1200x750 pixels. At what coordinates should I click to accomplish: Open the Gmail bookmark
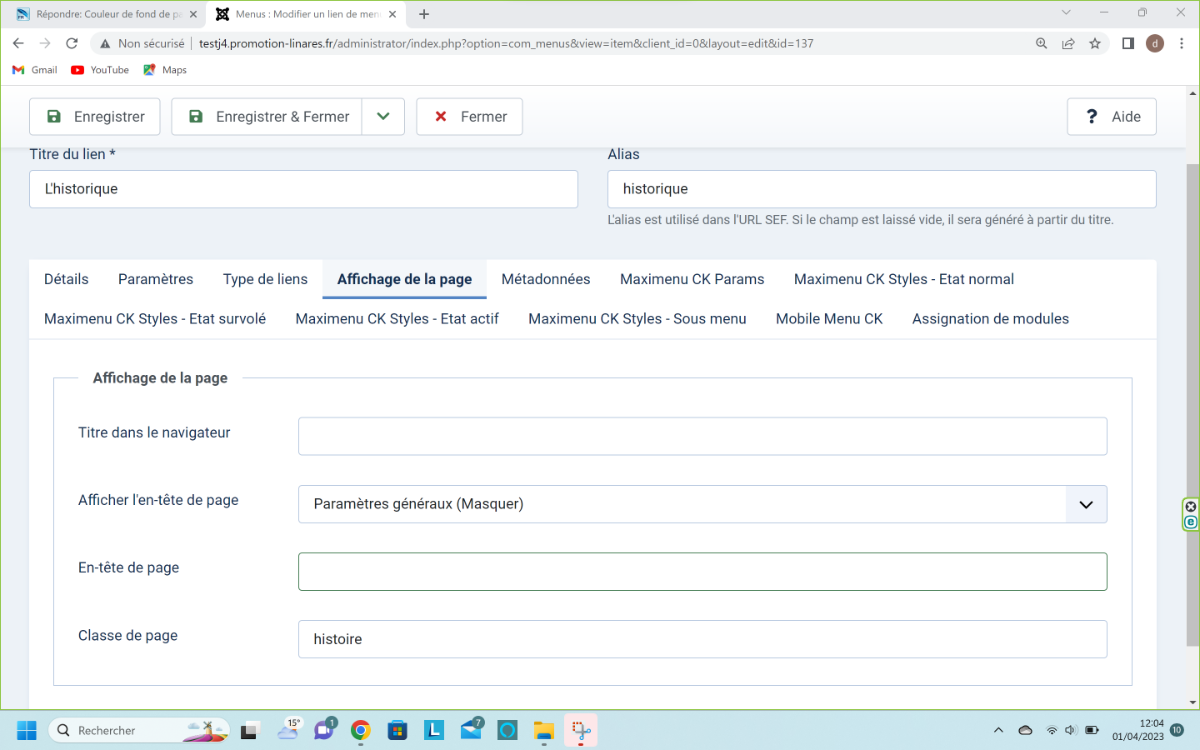(x=34, y=70)
